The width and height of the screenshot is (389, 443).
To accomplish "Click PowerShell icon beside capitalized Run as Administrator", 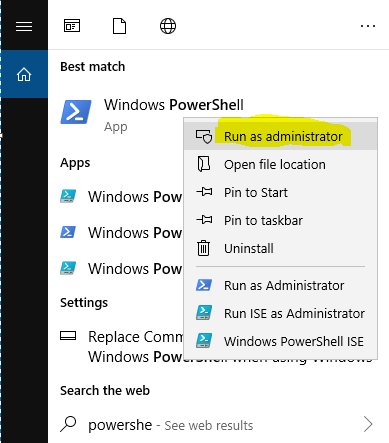I will (x=204, y=285).
